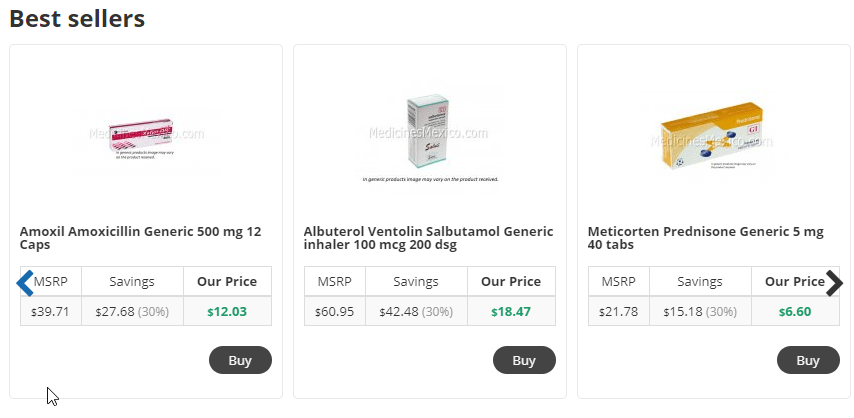Buy Meticorten Prednisone 5 mg tabs
This screenshot has height=418, width=854.
click(808, 360)
